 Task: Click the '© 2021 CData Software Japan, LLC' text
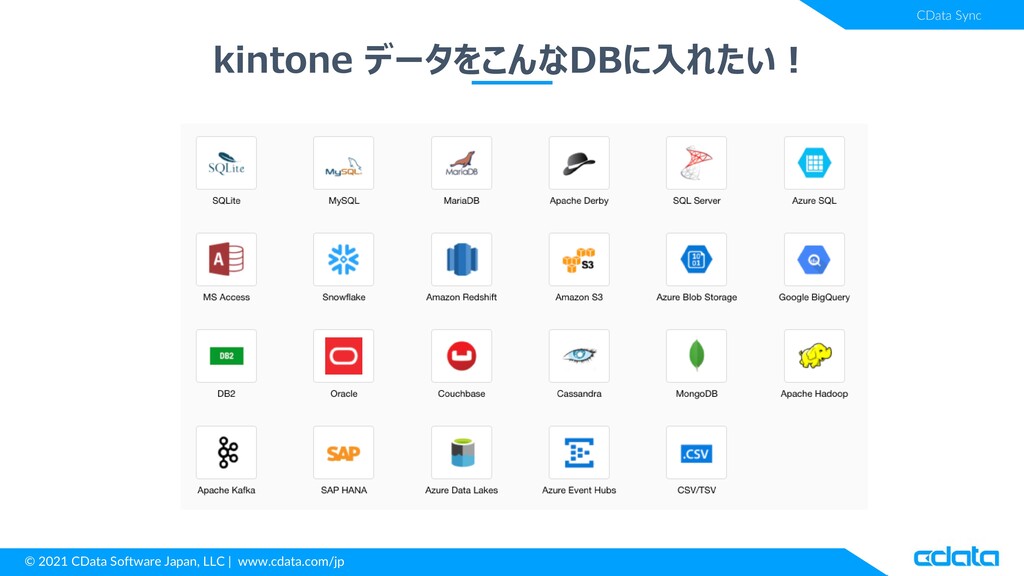[x=124, y=561]
